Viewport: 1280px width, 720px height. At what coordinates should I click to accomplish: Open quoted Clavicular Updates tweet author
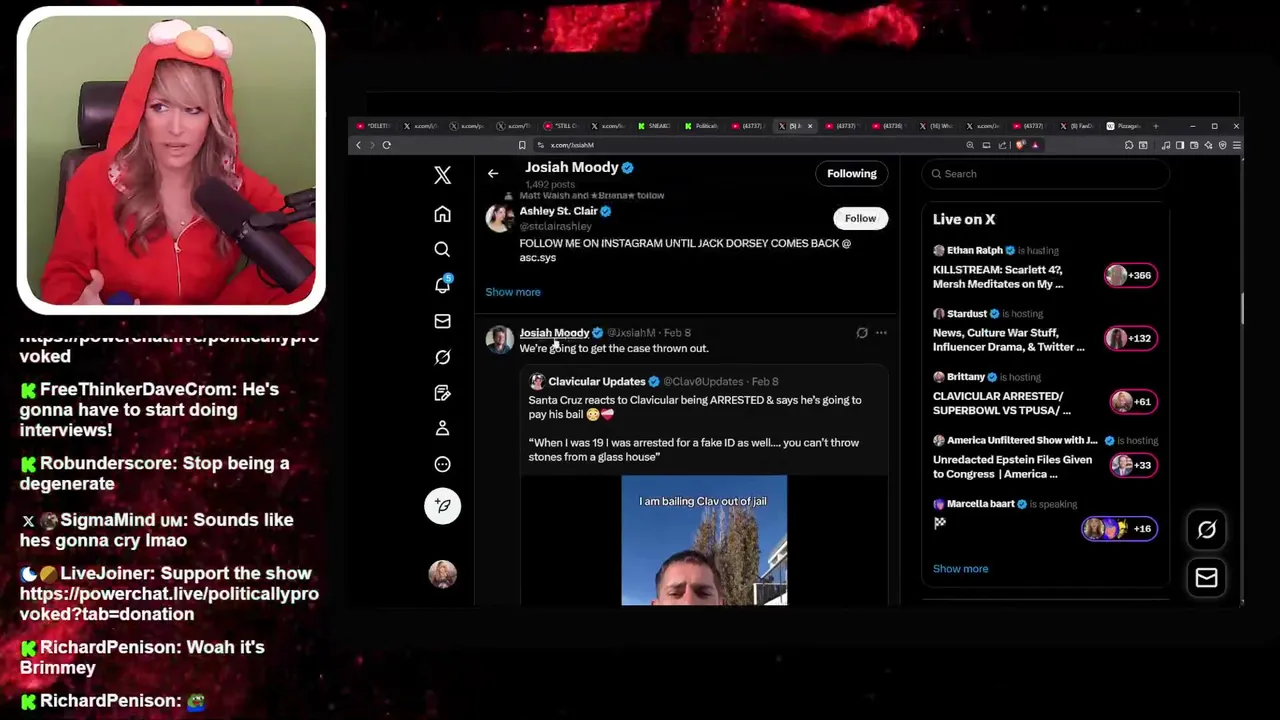click(596, 381)
